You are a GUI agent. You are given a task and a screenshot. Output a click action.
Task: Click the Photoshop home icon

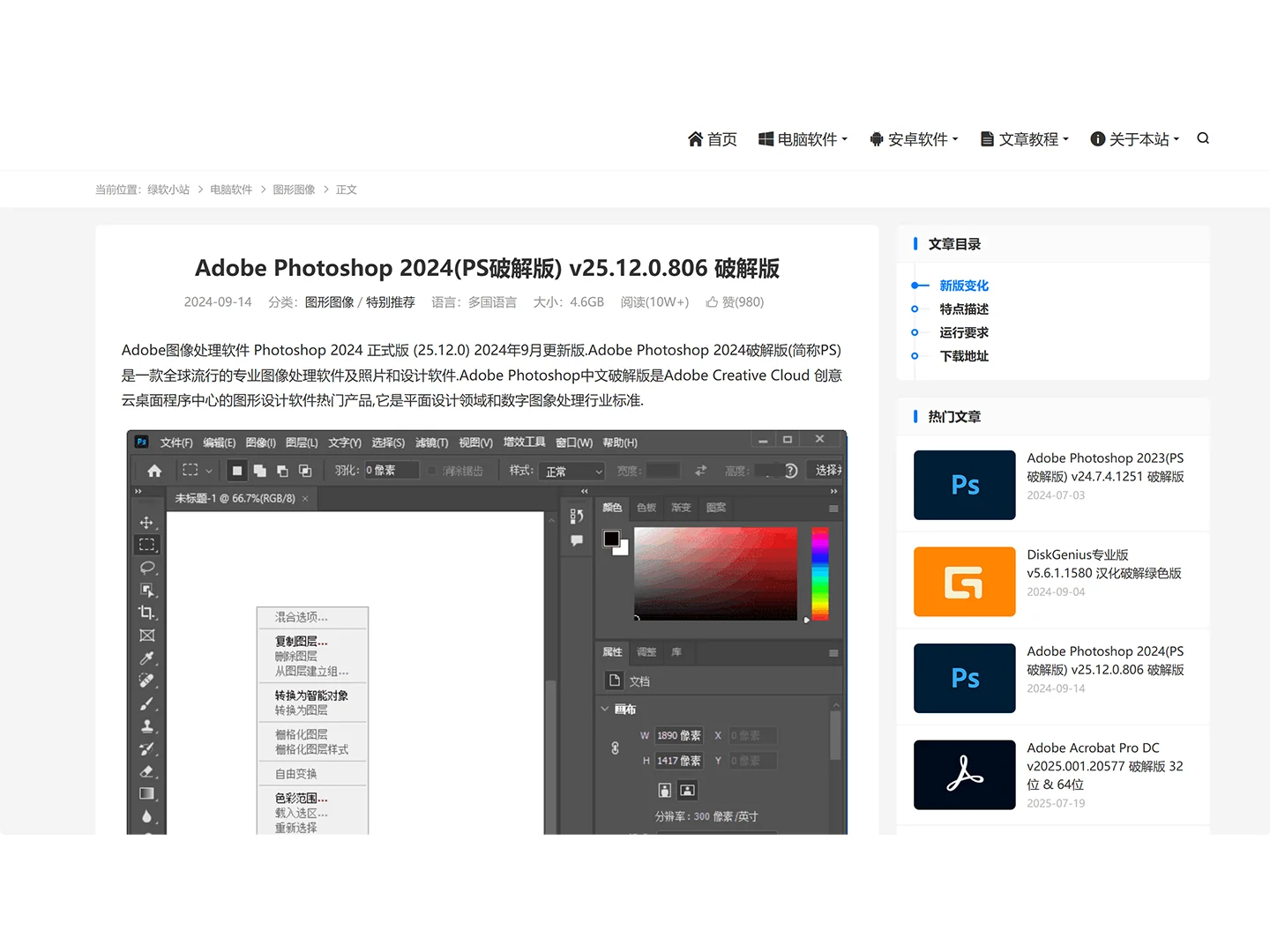pos(154,471)
